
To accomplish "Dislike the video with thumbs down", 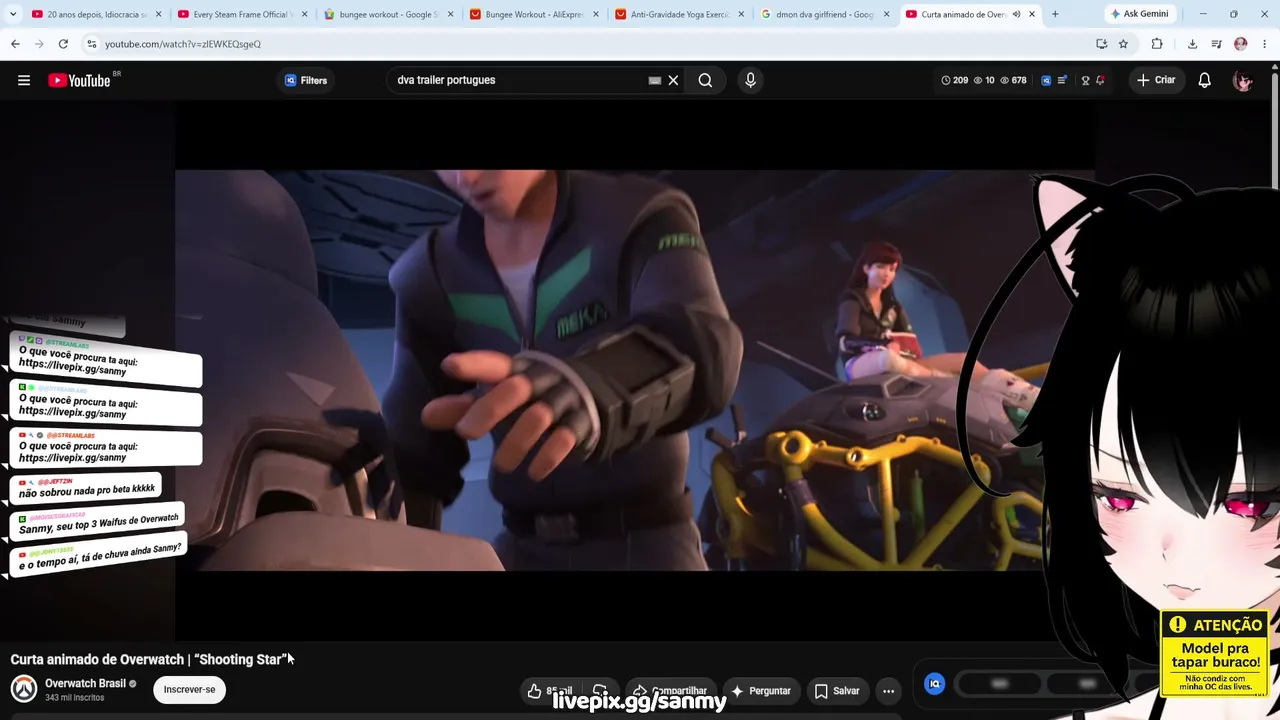I will 600,691.
